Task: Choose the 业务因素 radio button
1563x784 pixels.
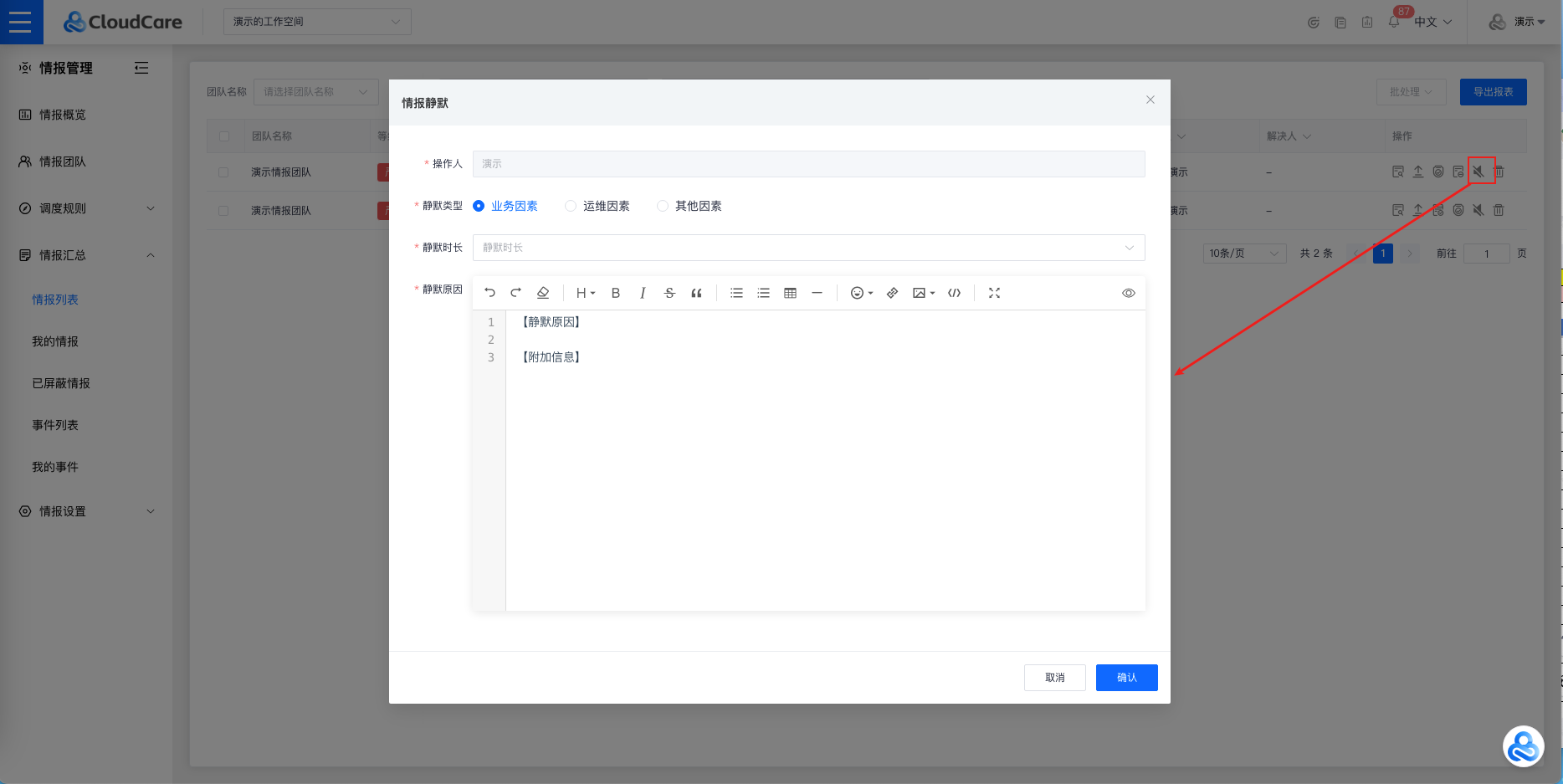Action: click(x=479, y=206)
